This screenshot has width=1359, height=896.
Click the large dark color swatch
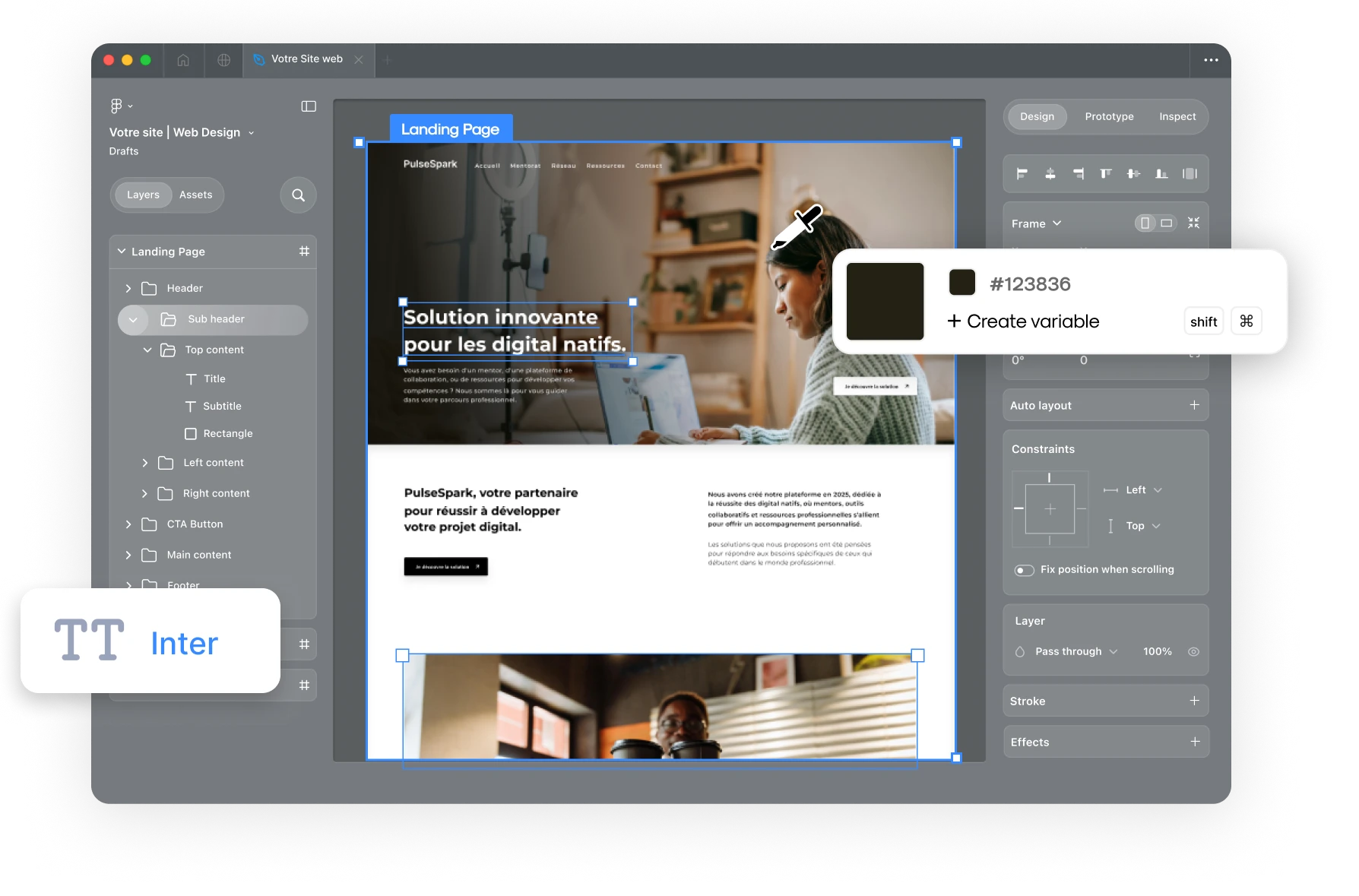click(x=885, y=301)
